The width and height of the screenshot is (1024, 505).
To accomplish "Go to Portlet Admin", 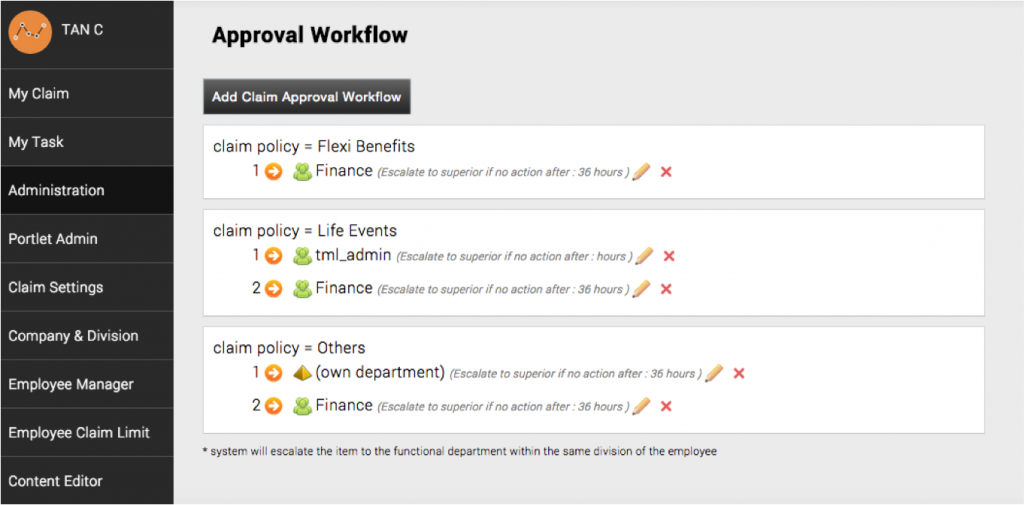I will [87, 238].
